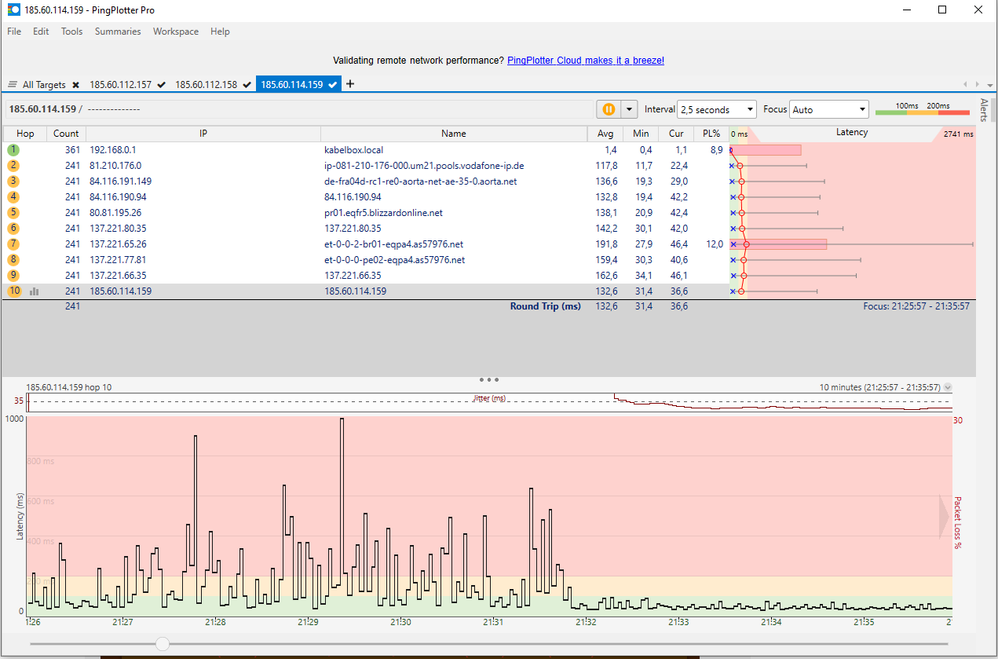
Task: Click the 100ms/200ms latency color scale legend
Action: click(x=922, y=109)
